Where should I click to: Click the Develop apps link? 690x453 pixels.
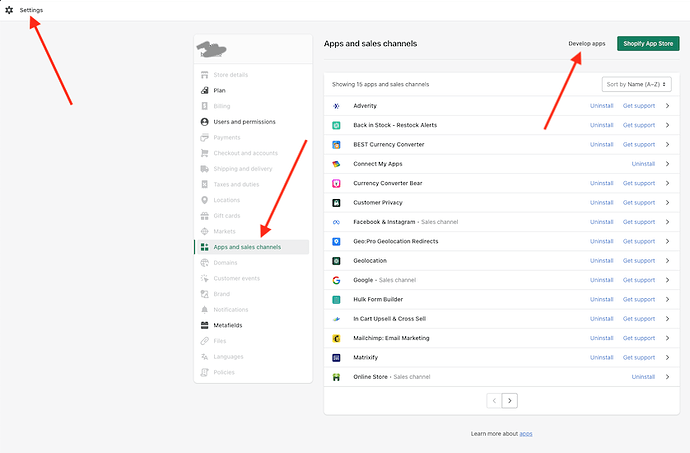tap(587, 44)
